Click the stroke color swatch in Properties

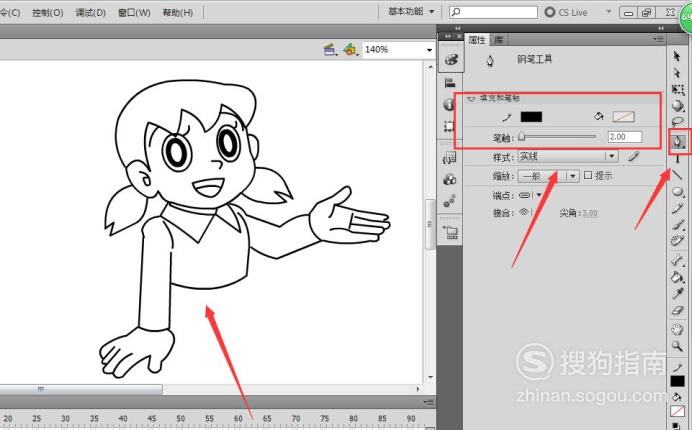point(531,117)
